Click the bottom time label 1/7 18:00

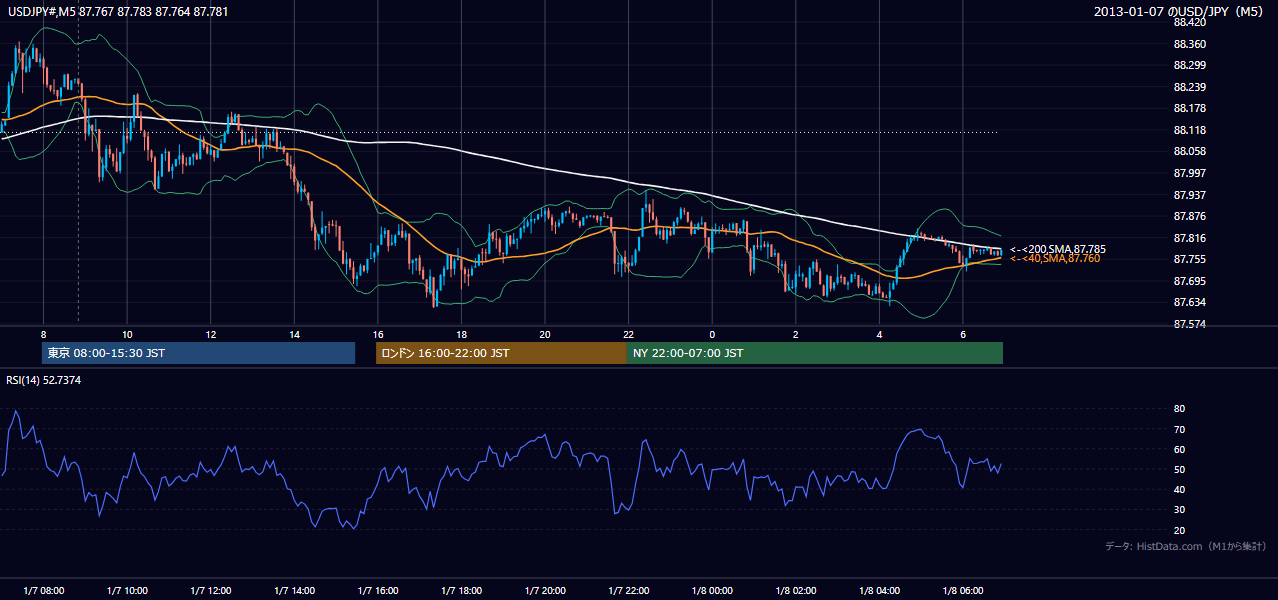461,590
